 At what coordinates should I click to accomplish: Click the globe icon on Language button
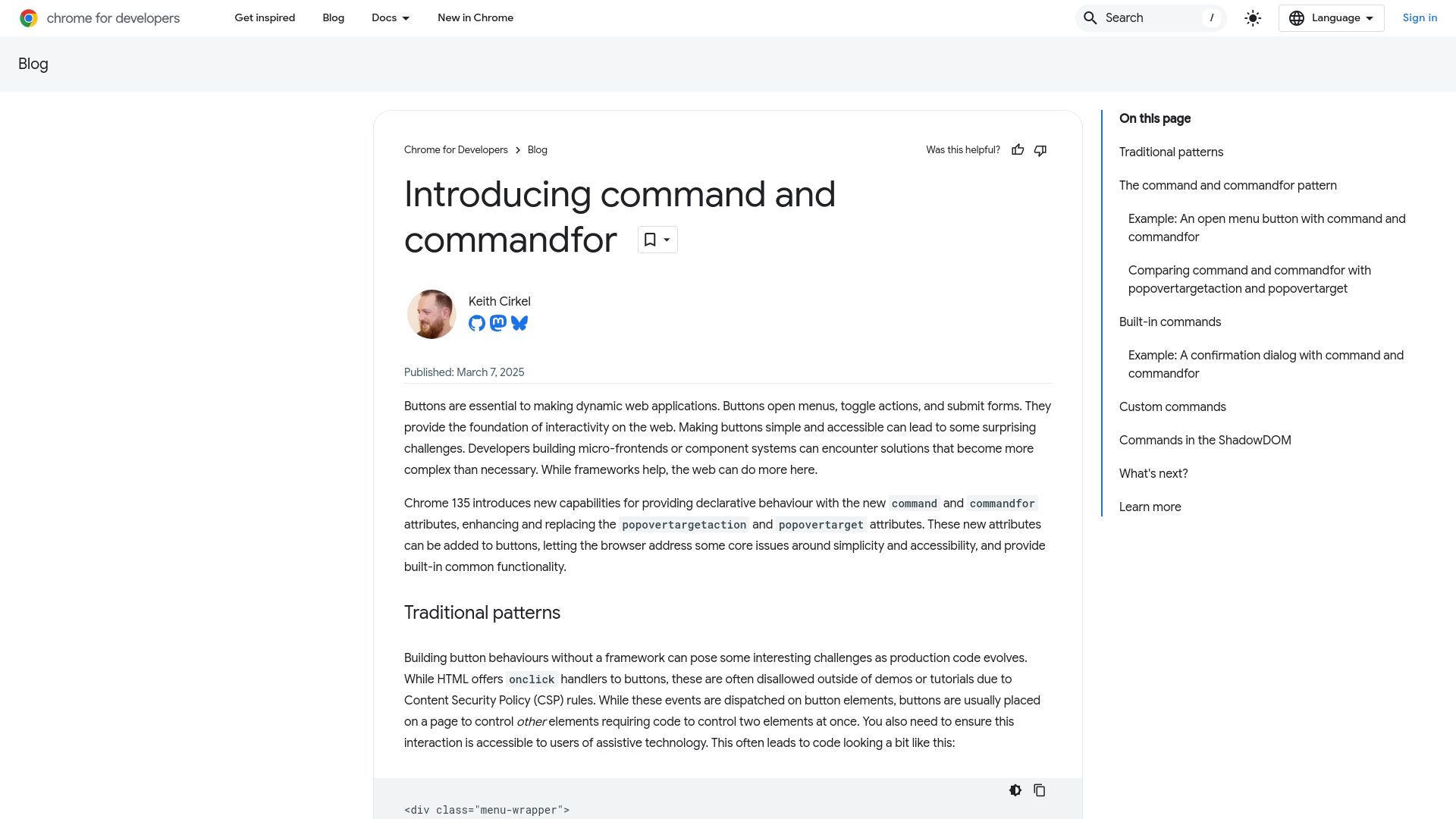pos(1297,18)
